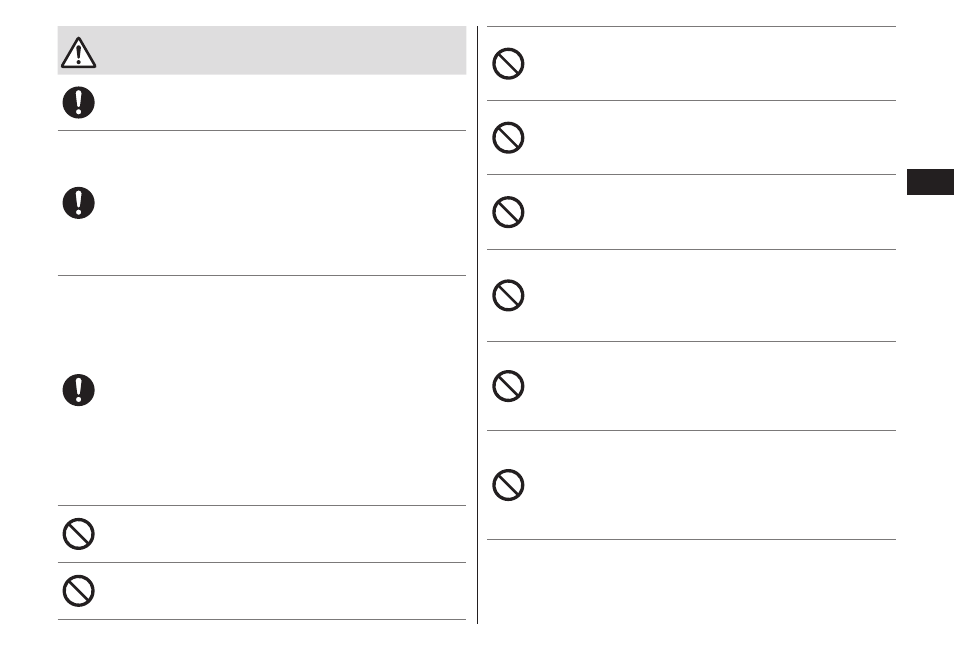Select the fourth prohibition icon in the right column
Image resolution: width=954 pixels, height=671 pixels.
click(508, 296)
